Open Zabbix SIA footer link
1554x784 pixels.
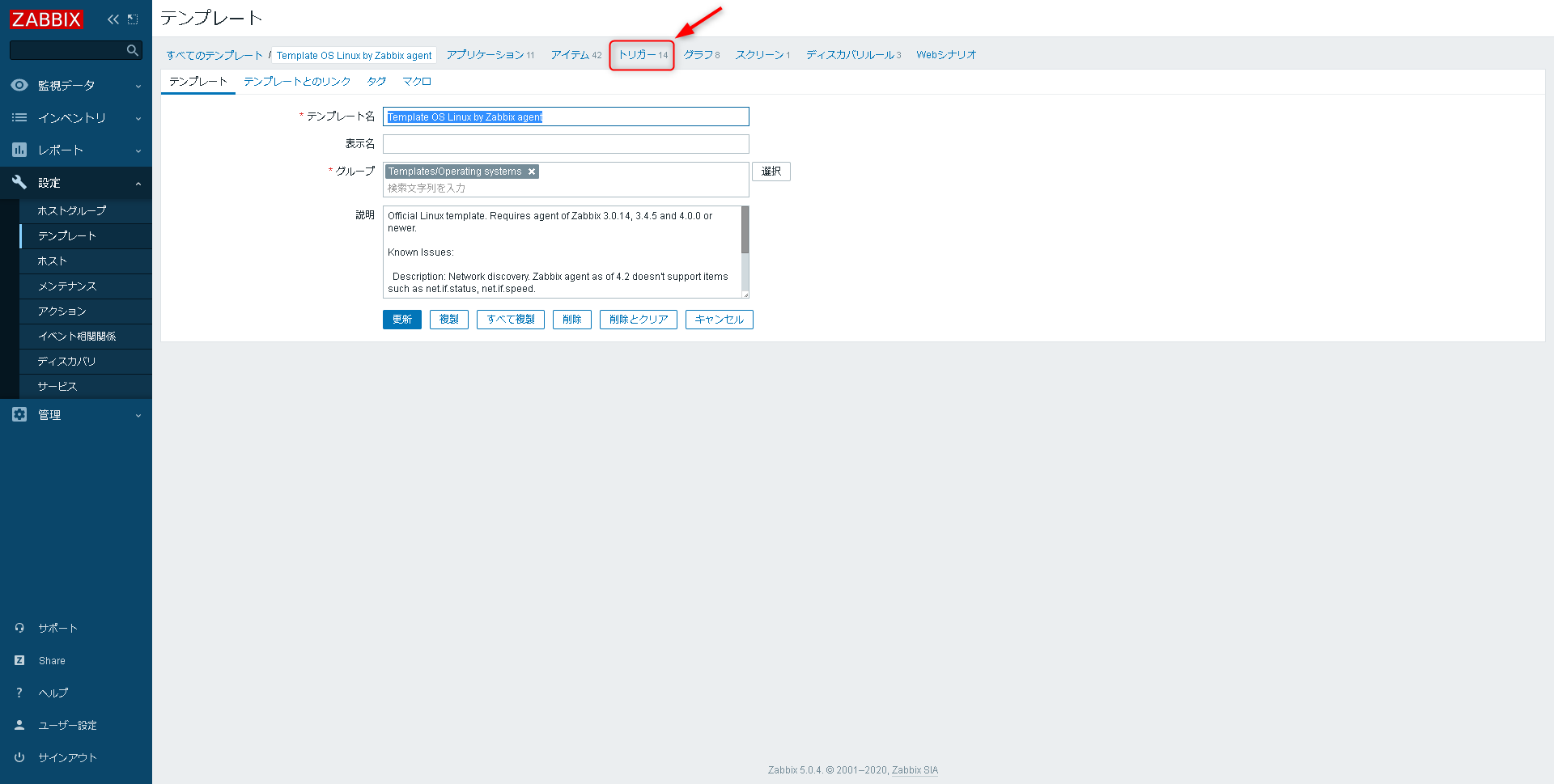915,770
